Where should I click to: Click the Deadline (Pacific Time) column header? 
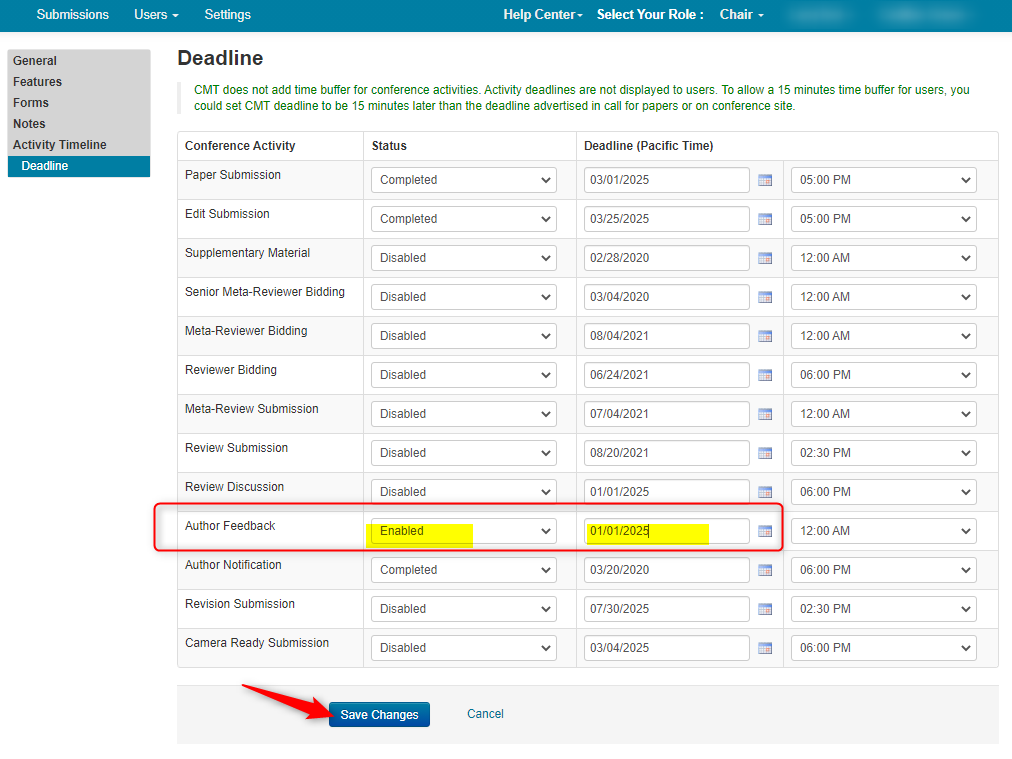pos(648,146)
